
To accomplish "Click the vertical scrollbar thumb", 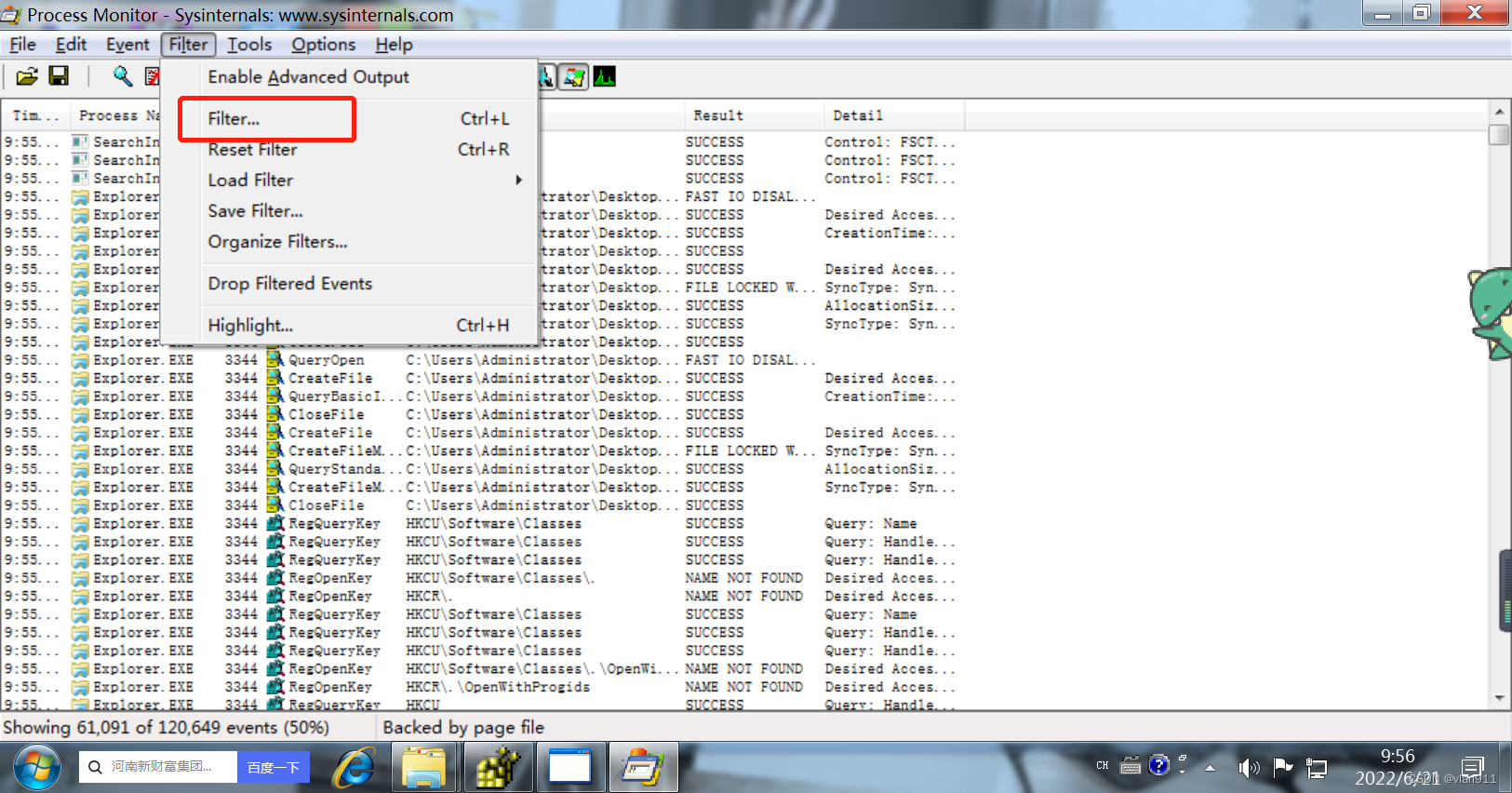I will point(1499,135).
